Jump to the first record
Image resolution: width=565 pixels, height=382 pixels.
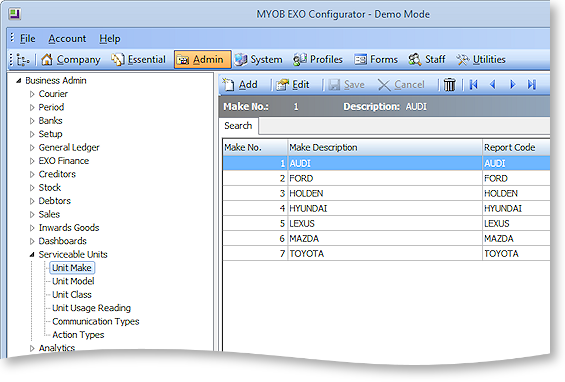473,85
